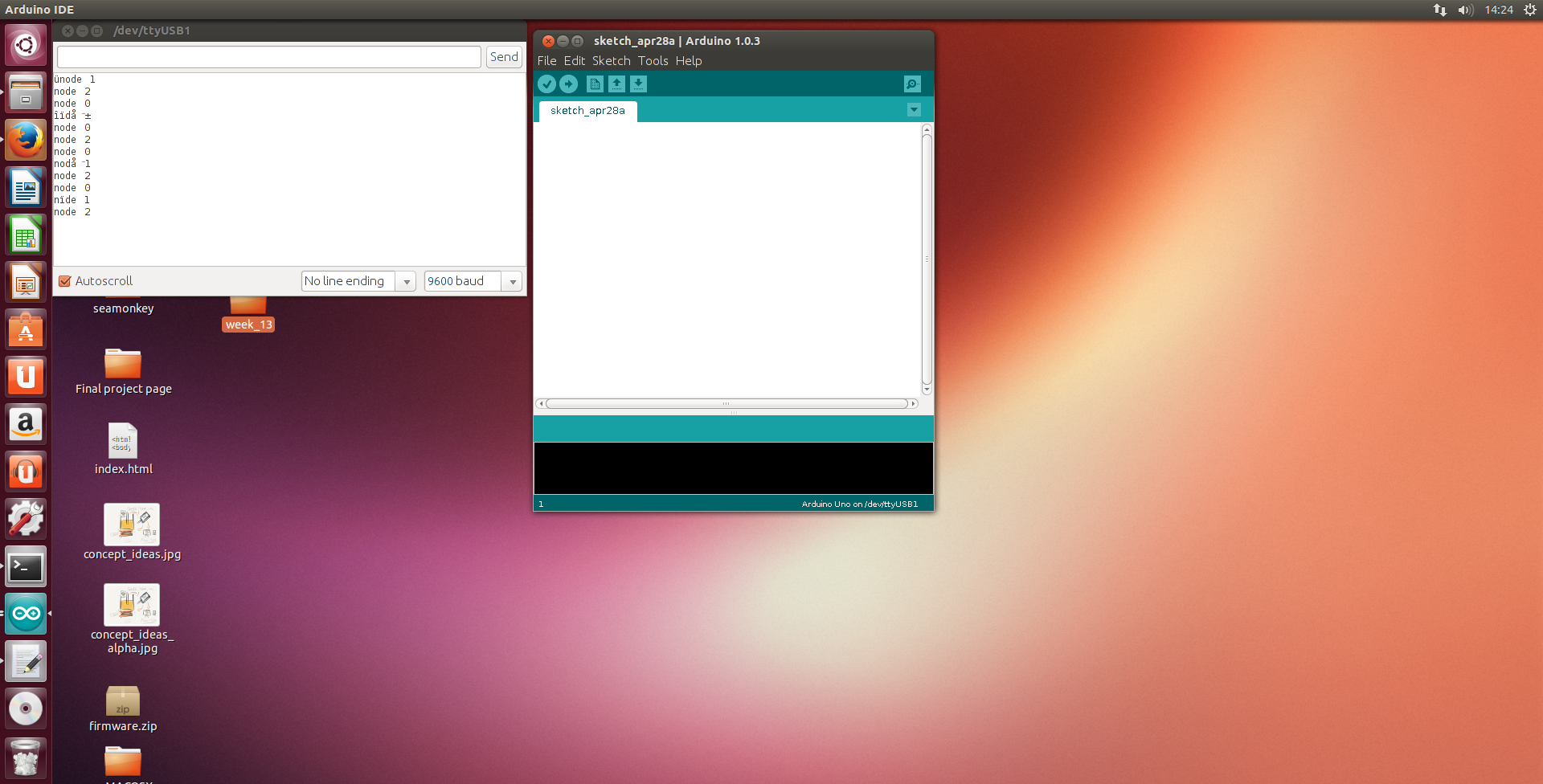The image size is (1543, 784).
Task: Click the Upload arrow button in Arduino toolbar
Action: (568, 84)
